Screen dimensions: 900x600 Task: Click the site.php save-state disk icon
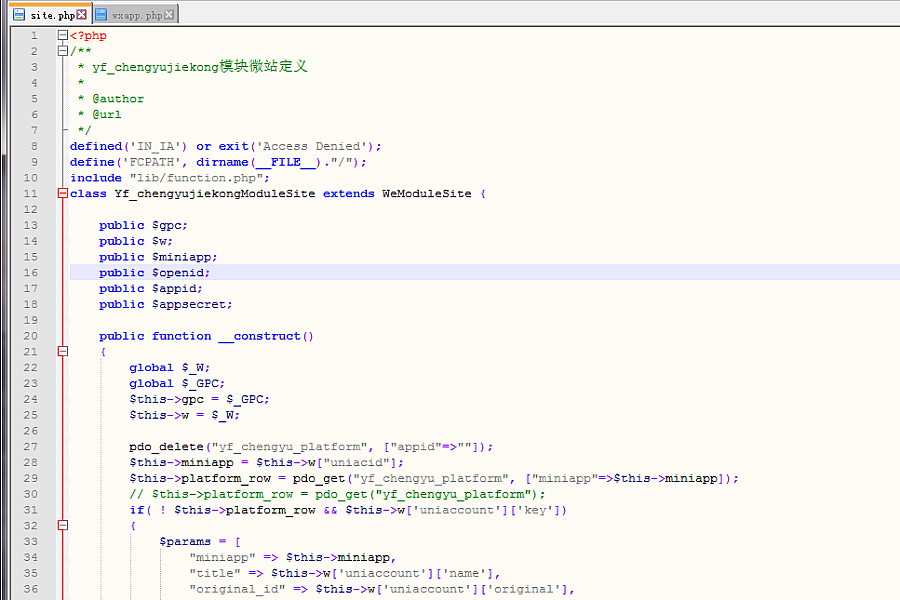pos(19,15)
